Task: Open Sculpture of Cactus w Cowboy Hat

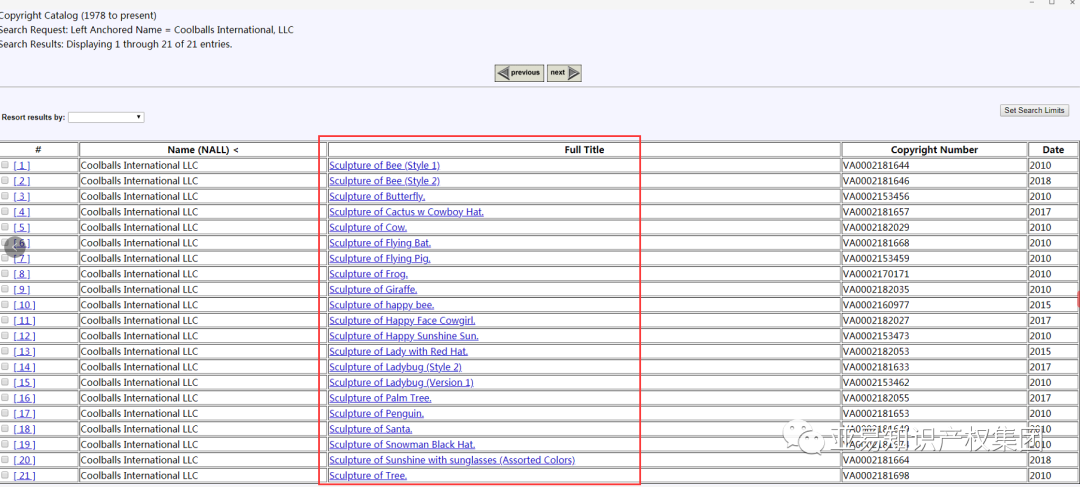Action: (406, 211)
